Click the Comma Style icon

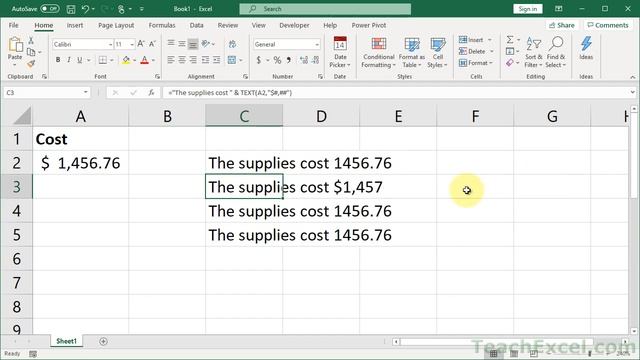coord(289,60)
